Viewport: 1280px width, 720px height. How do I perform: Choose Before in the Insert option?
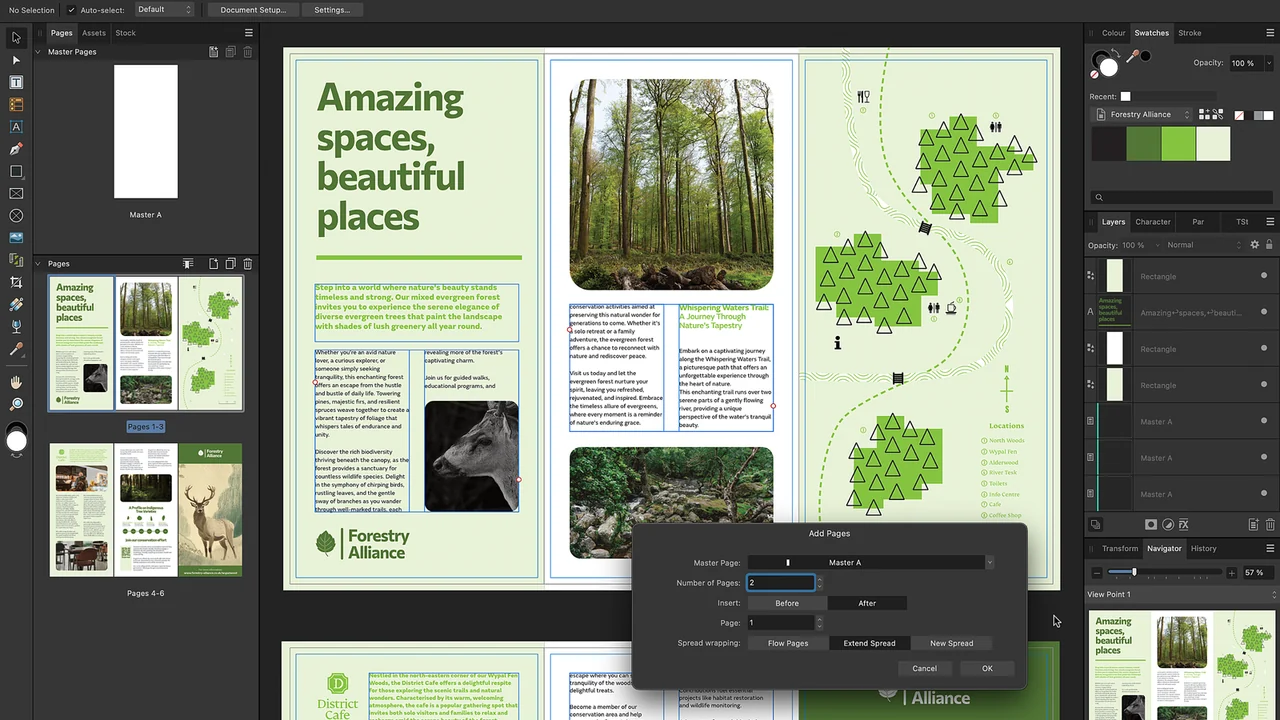[x=787, y=603]
